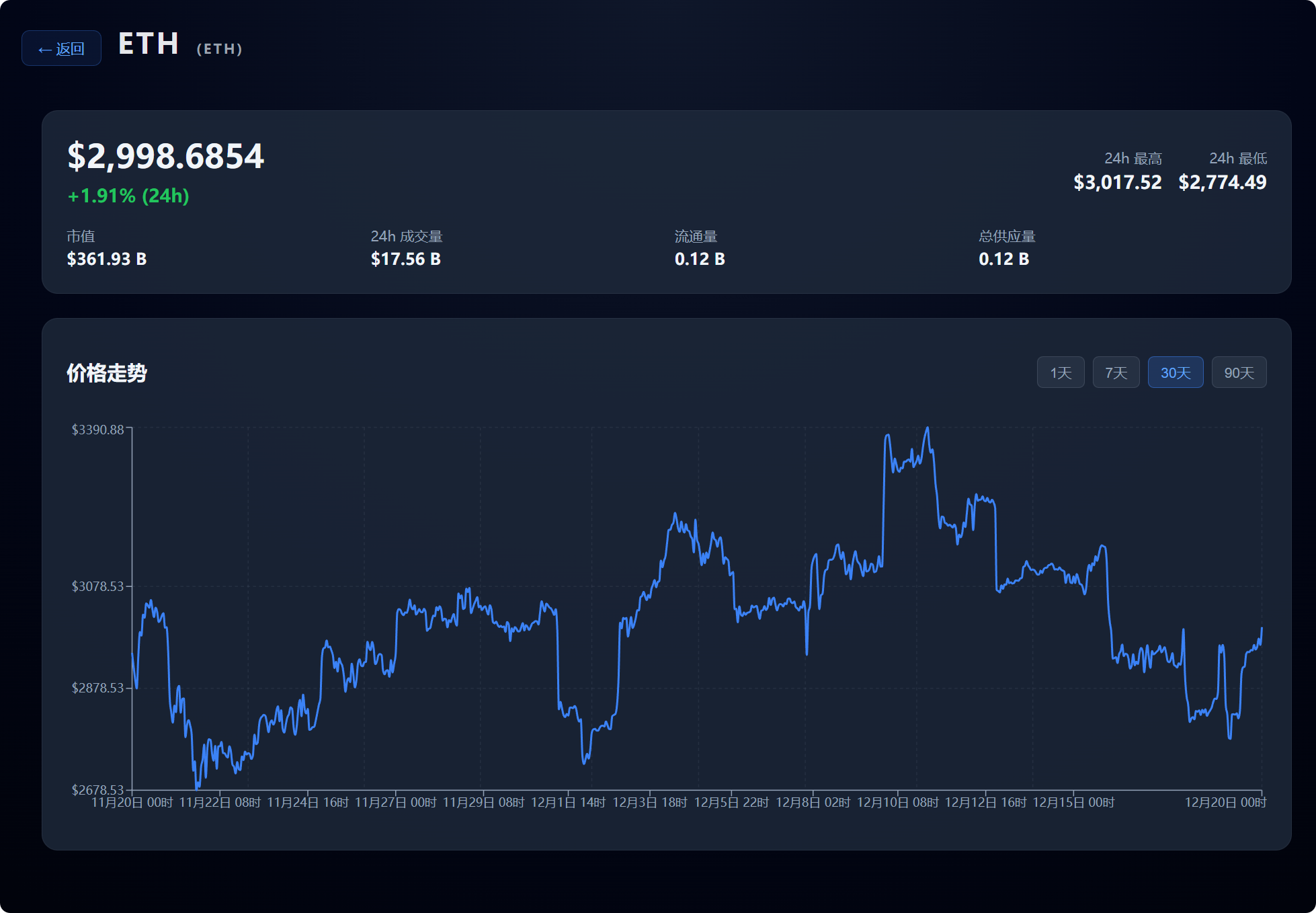Click the 返回 back button
1316x913 pixels.
coord(61,48)
